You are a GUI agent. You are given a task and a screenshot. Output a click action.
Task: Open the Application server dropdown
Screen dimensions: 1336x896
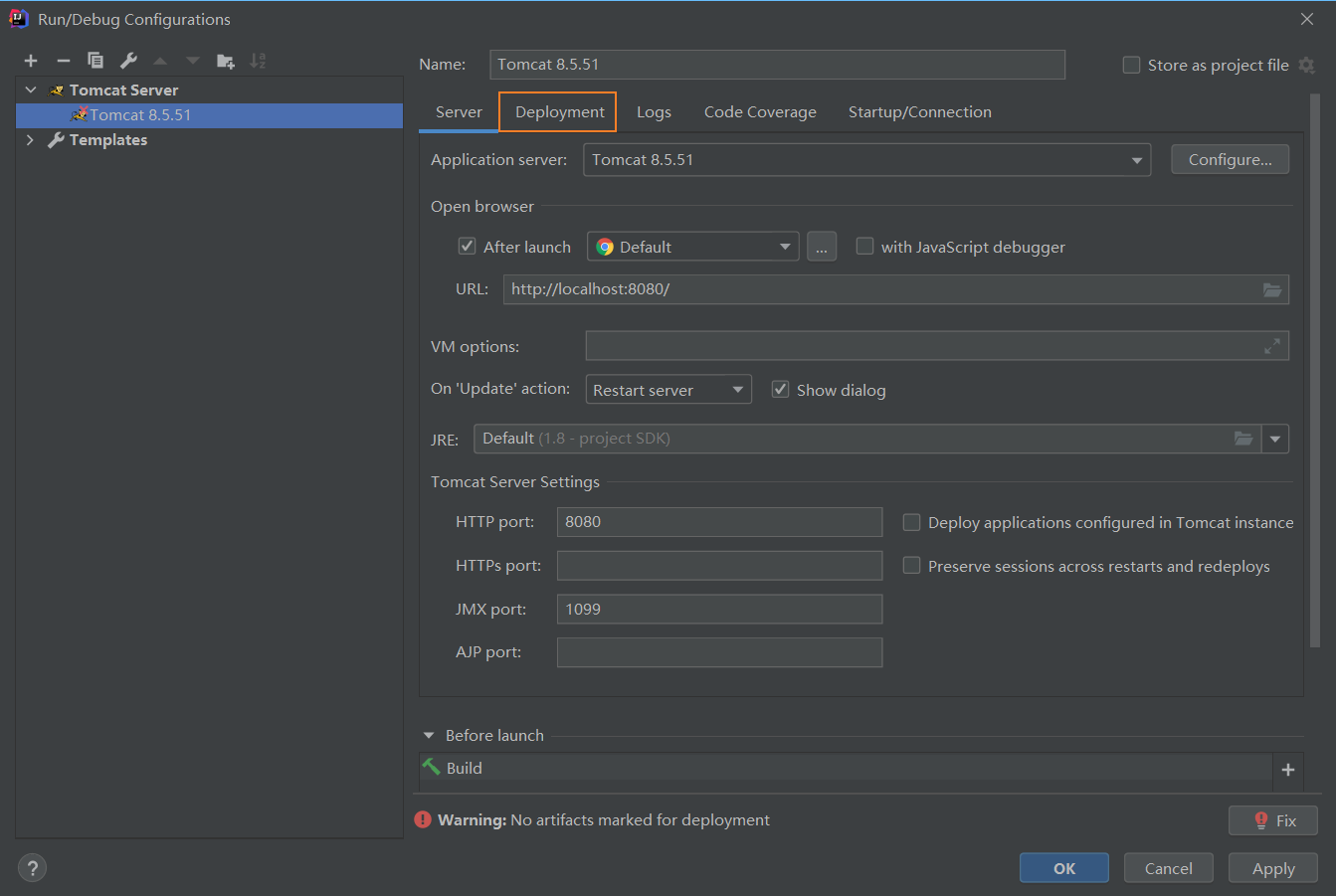(866, 160)
